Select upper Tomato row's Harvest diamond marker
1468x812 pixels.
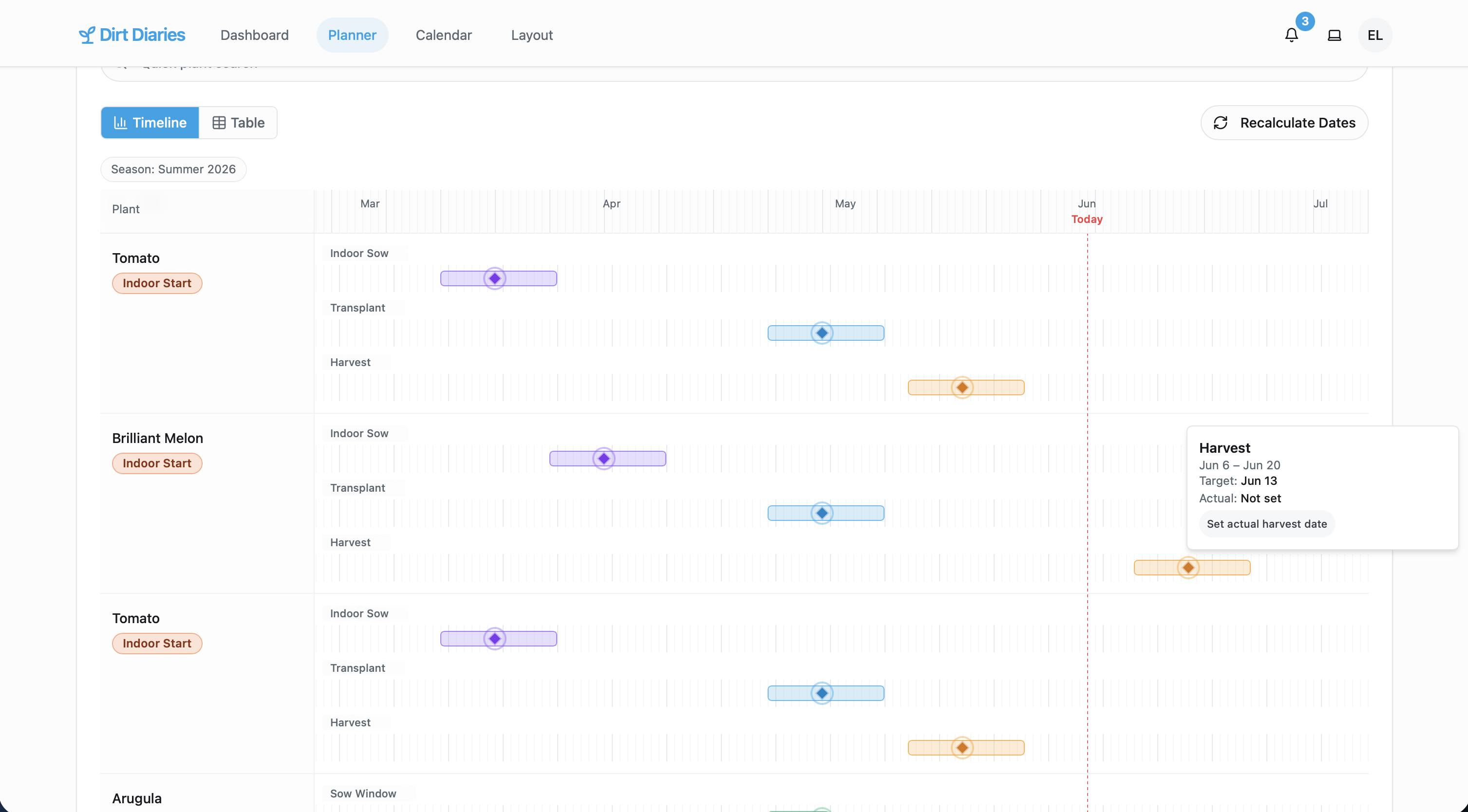click(x=962, y=388)
